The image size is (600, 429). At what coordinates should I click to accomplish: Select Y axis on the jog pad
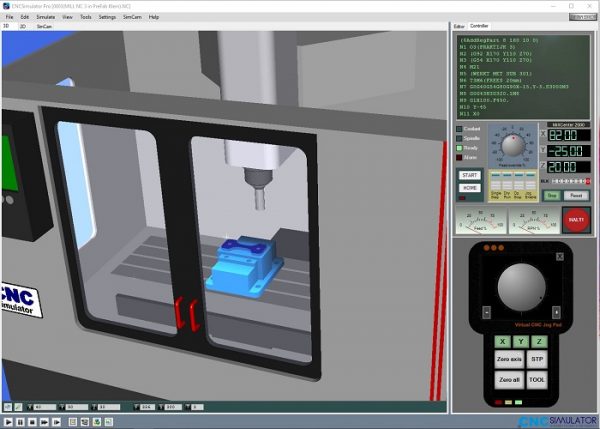click(x=521, y=341)
